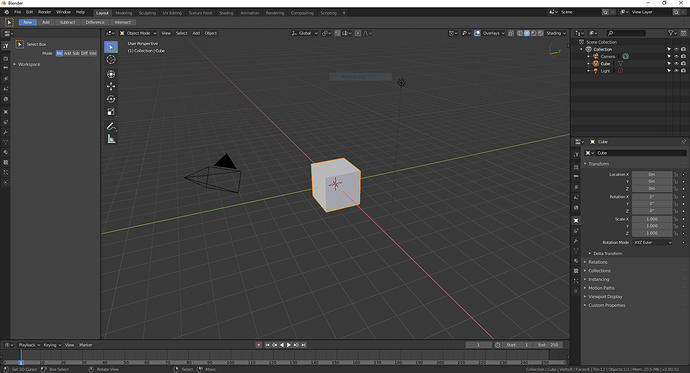This screenshot has width=690, height=373.
Task: Switch to the Modeling workspace tab
Action: (x=124, y=13)
